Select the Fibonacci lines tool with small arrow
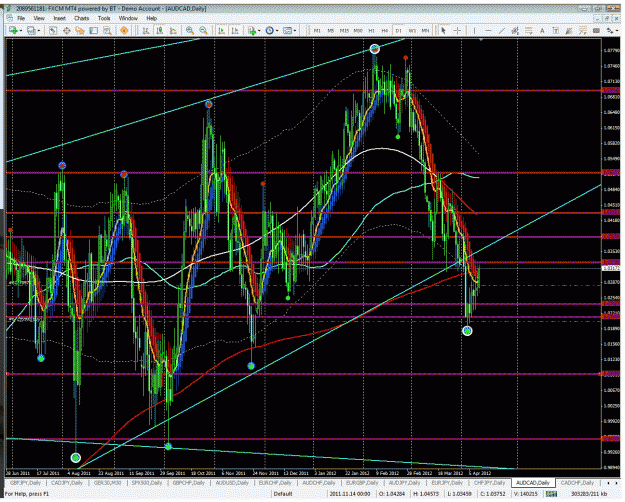 tap(583, 31)
